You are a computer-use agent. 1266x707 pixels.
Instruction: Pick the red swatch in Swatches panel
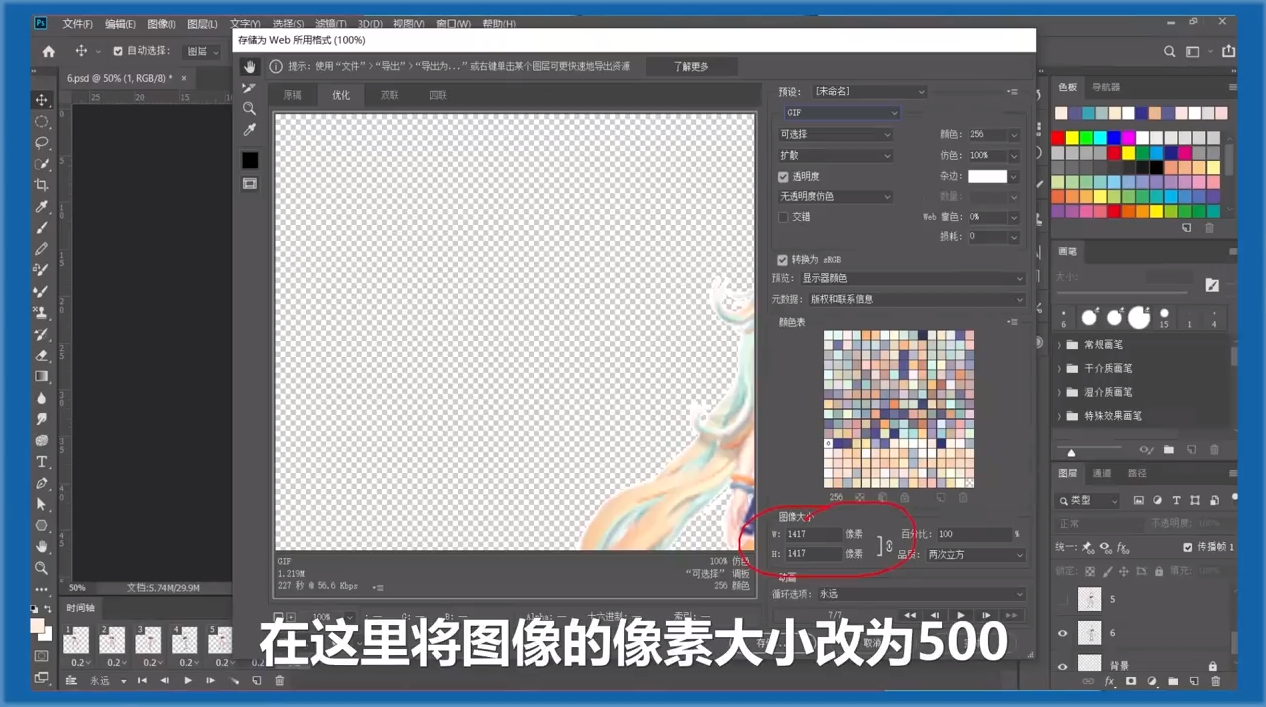pyautogui.click(x=1058, y=138)
